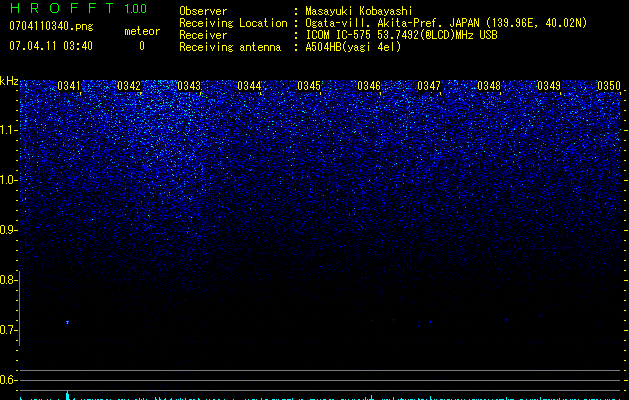Click the 0342 time marker

129,86
